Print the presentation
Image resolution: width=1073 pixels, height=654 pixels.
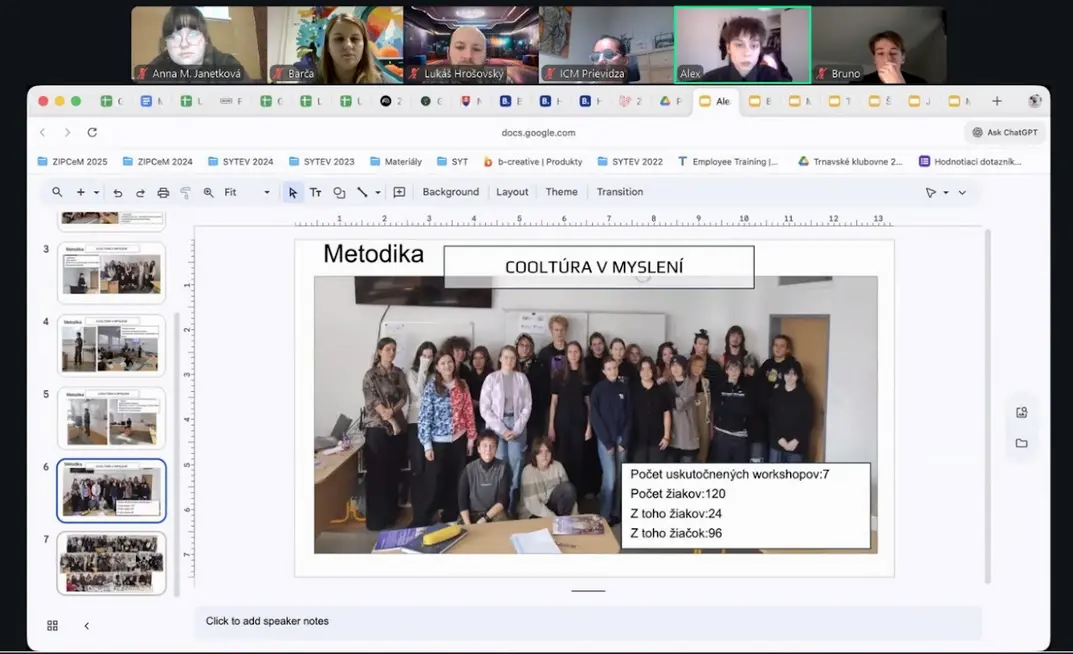coord(163,192)
